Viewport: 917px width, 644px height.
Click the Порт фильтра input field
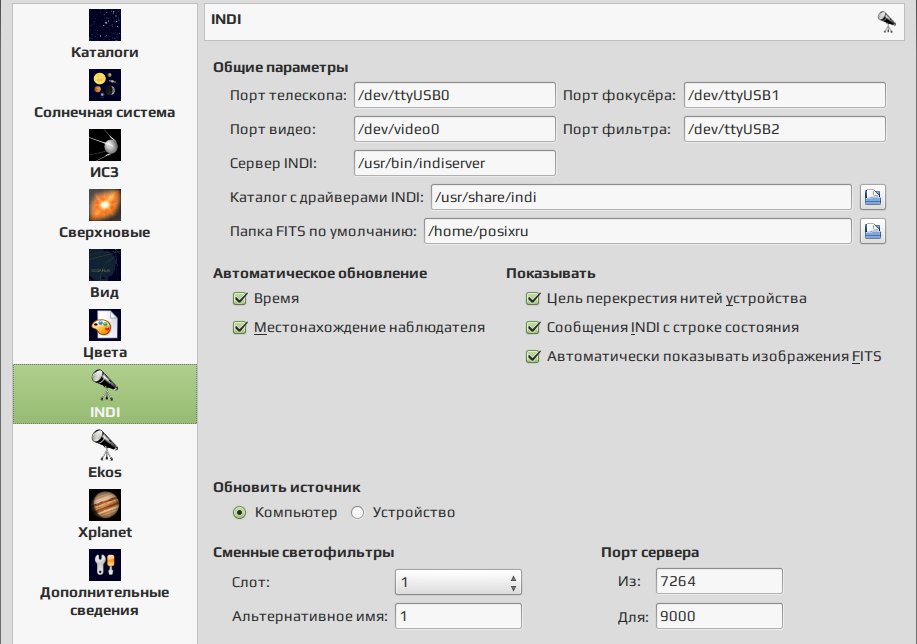click(785, 129)
